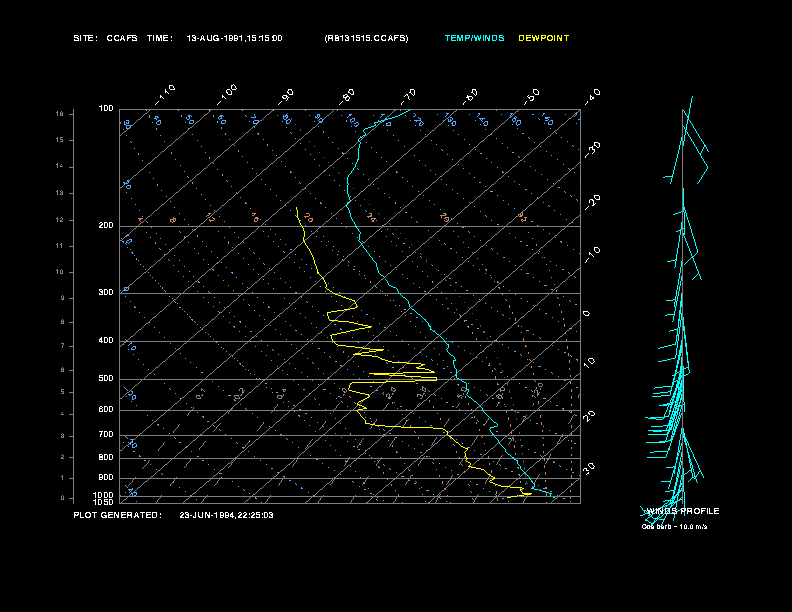Click height scale label '12'
This screenshot has width=792, height=612.
pos(60,220)
